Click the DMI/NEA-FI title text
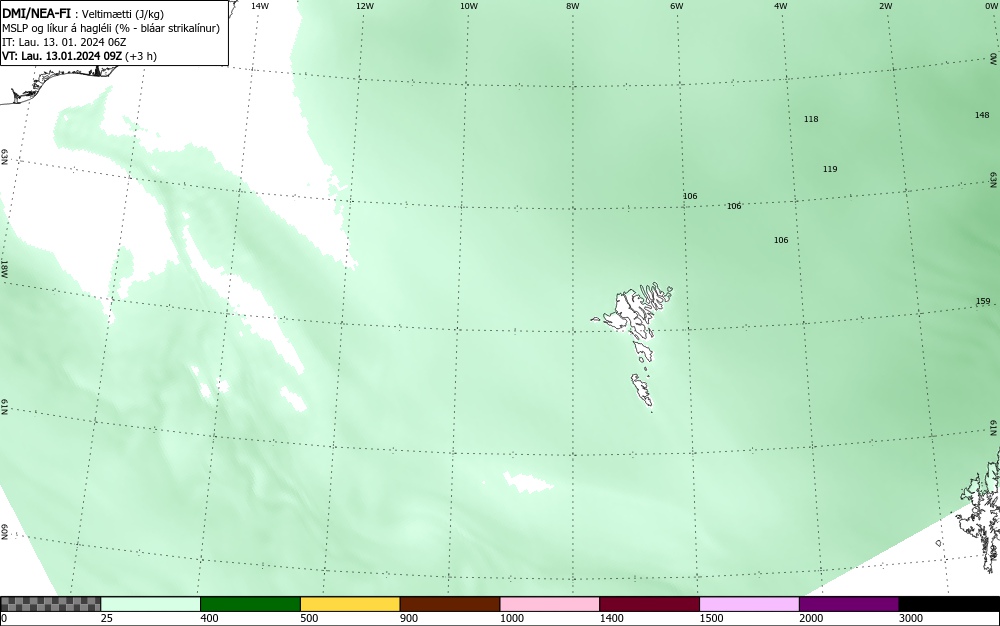 pyautogui.click(x=36, y=13)
